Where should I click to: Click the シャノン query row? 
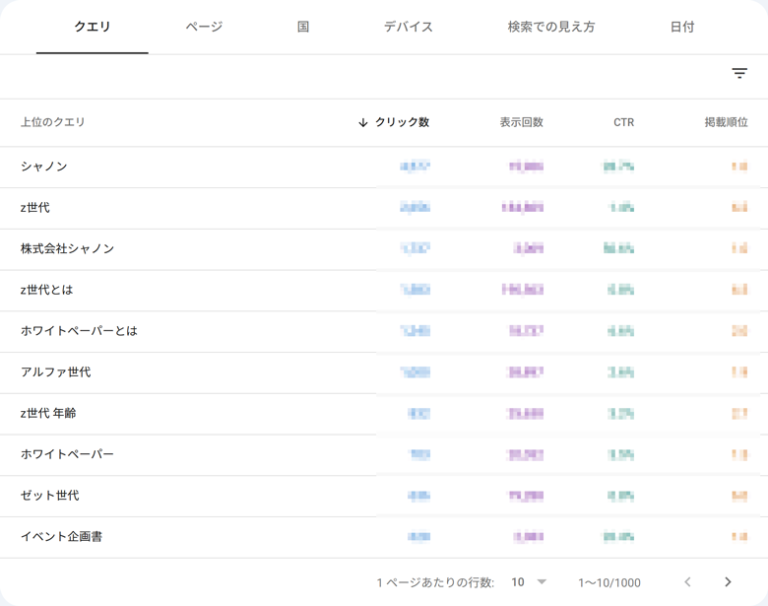coord(44,167)
